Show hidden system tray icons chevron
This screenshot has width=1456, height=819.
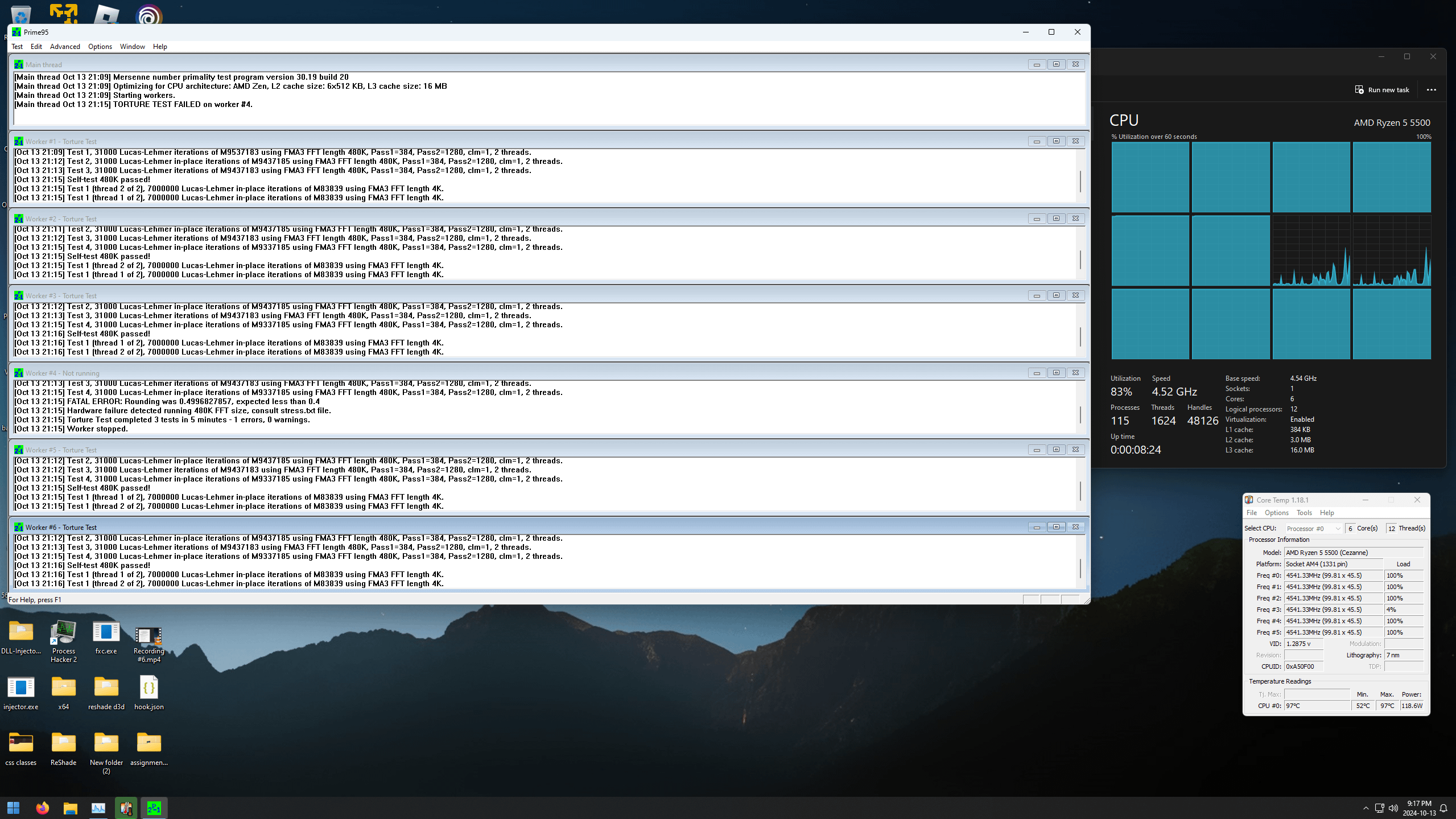(1366, 808)
